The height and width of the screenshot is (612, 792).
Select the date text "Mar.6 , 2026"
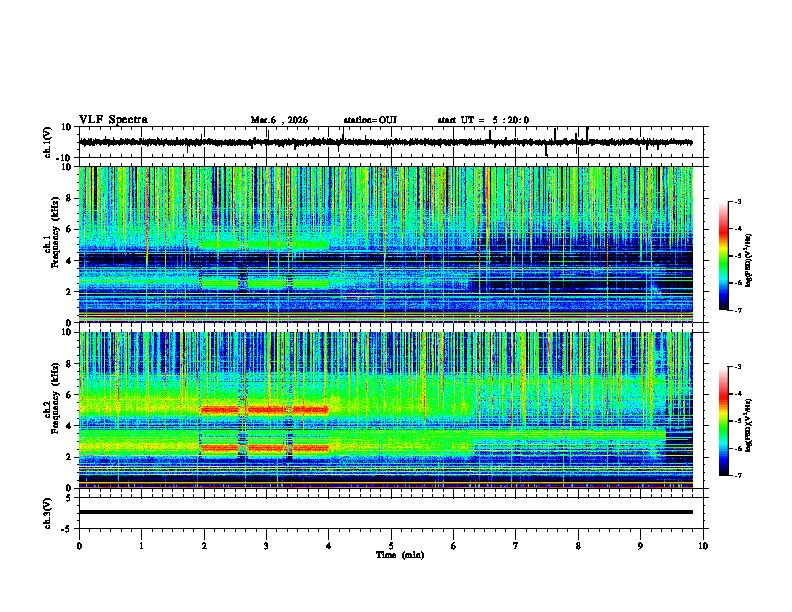[x=279, y=120]
